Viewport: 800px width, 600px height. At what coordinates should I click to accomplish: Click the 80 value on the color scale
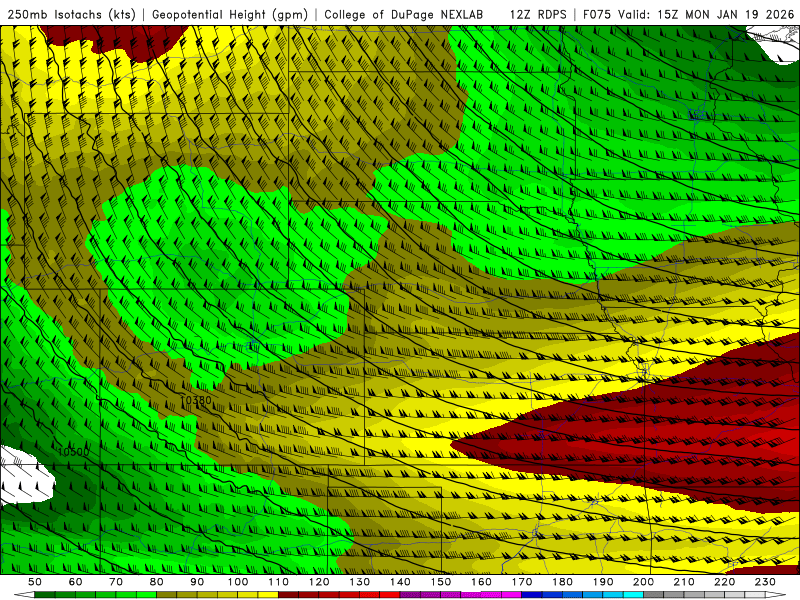pyautogui.click(x=157, y=582)
